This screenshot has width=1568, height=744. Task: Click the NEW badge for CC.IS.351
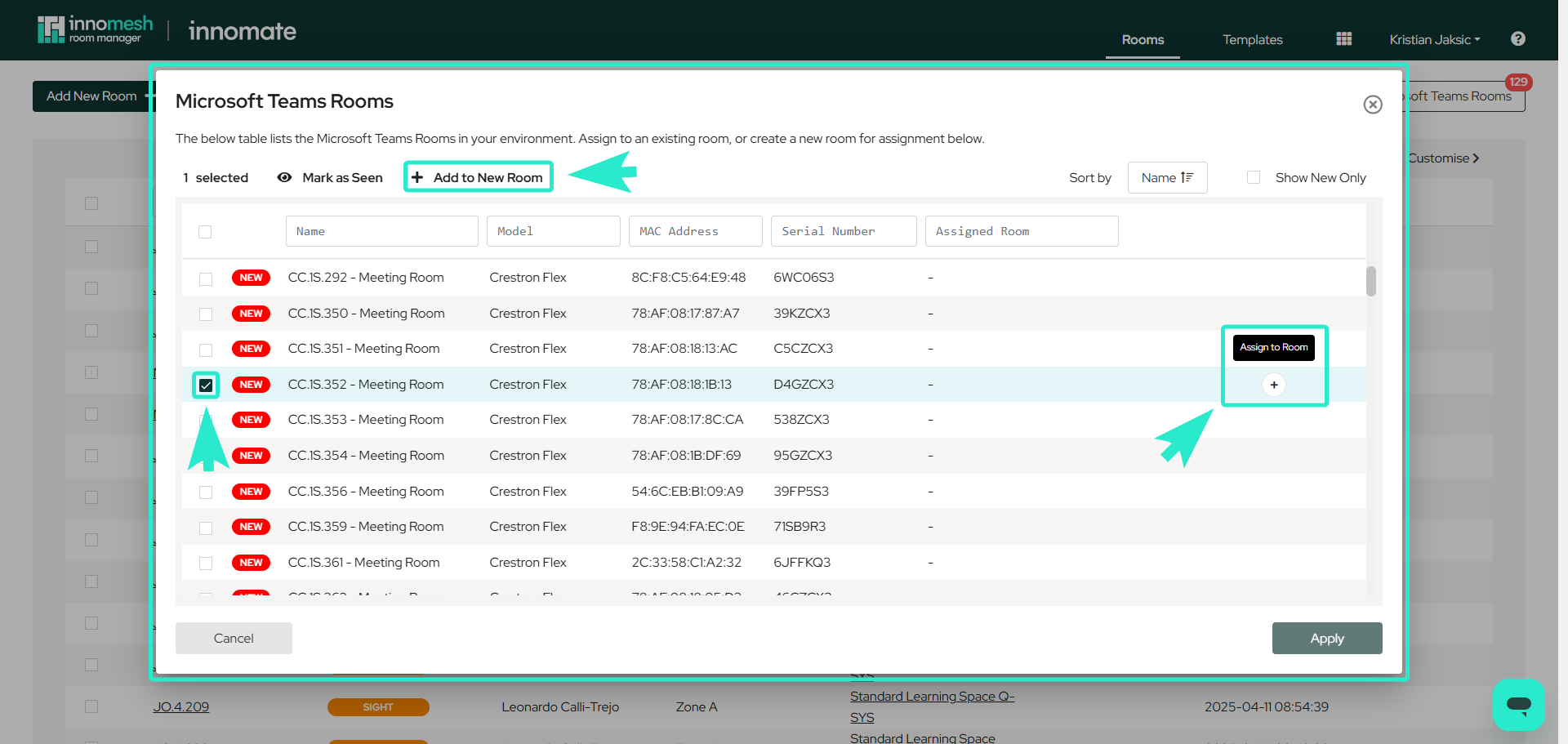(x=251, y=349)
